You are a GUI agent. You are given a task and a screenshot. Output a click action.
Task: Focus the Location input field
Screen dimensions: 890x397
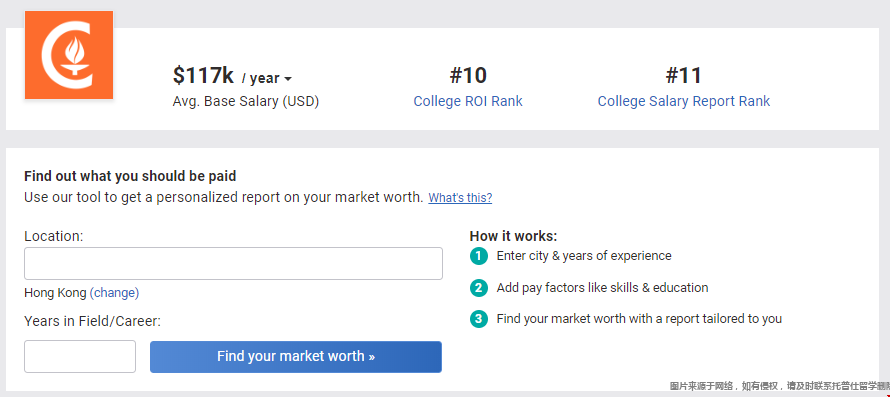(x=233, y=263)
